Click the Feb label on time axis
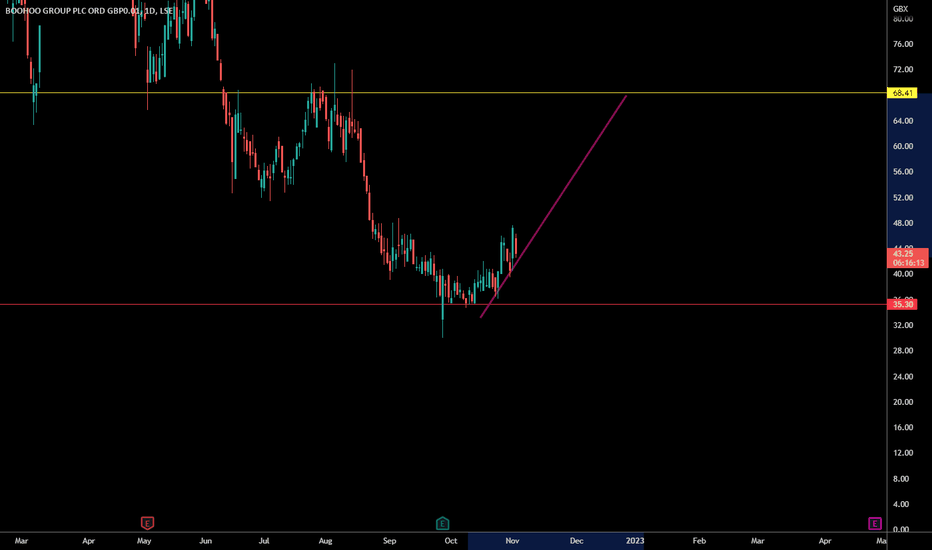Viewport: 932px width, 550px height. click(699, 541)
